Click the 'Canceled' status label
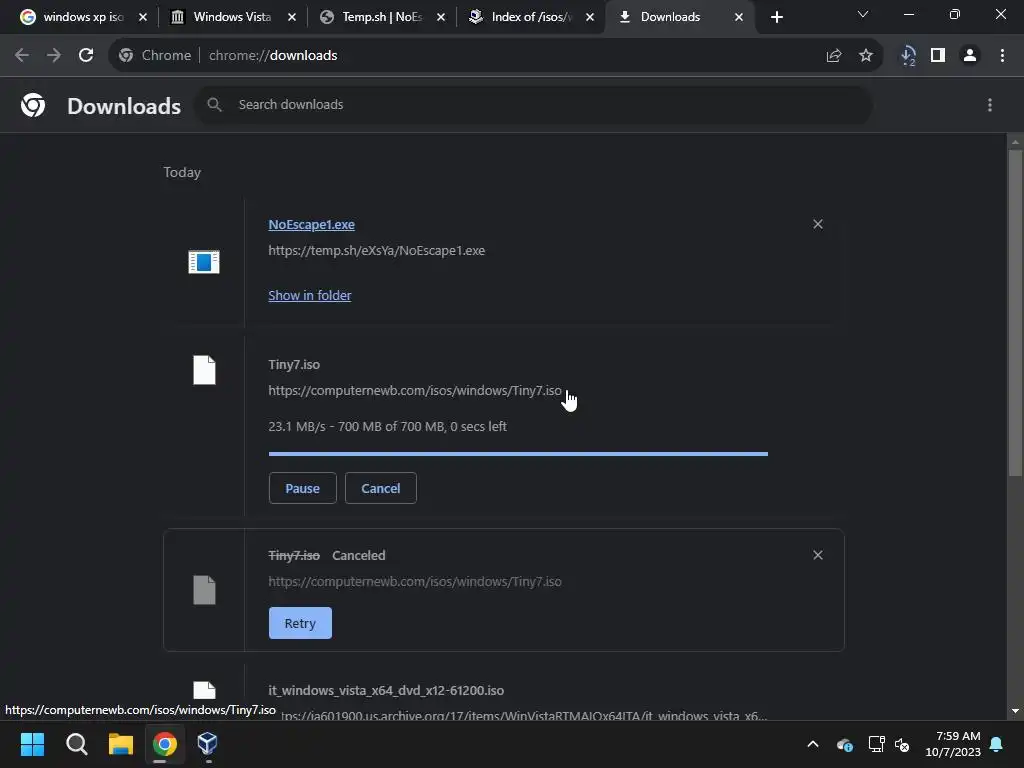The height and width of the screenshot is (768, 1024). tap(359, 556)
